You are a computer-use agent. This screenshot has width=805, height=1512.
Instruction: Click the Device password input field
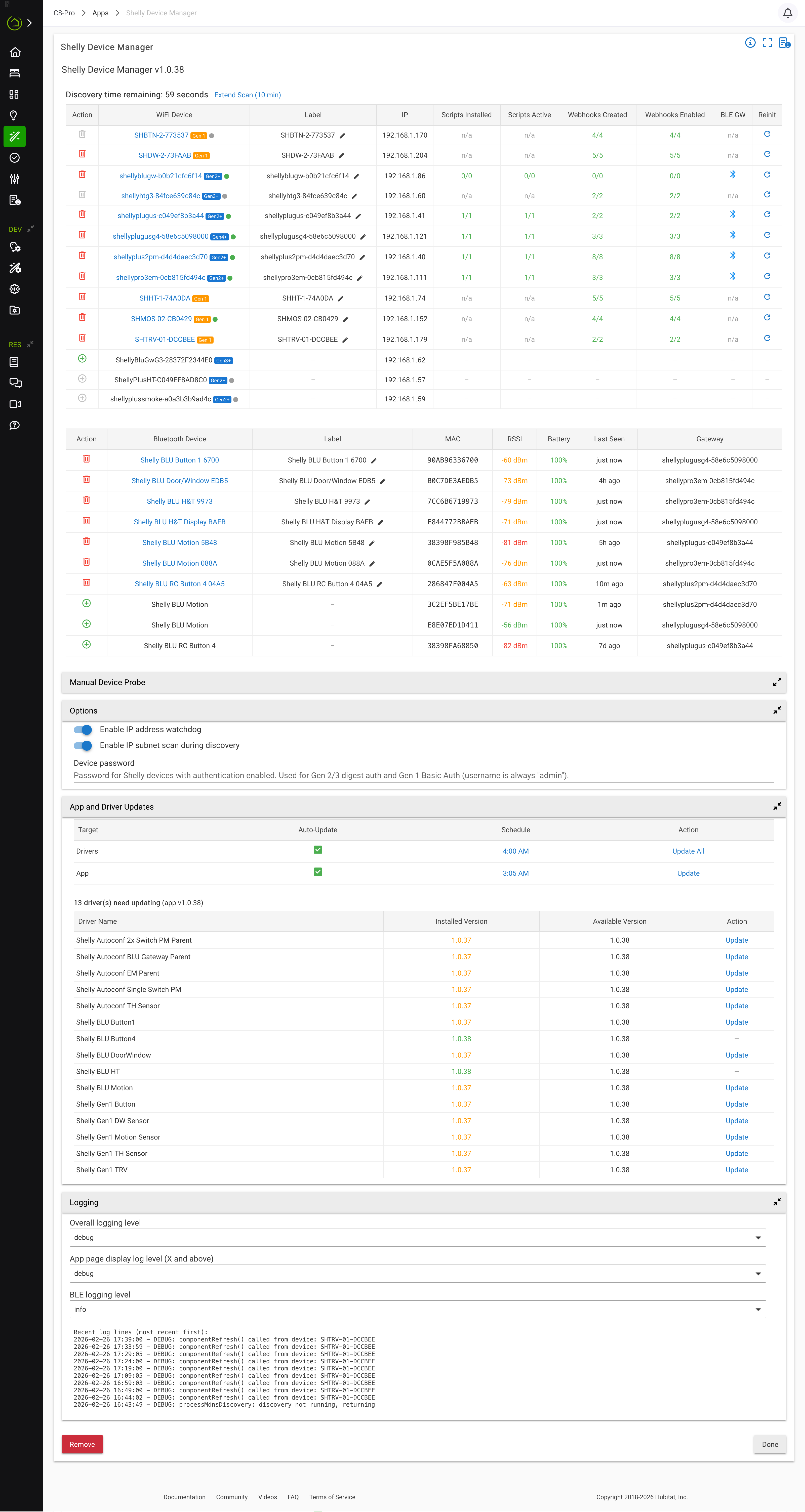pos(423,775)
